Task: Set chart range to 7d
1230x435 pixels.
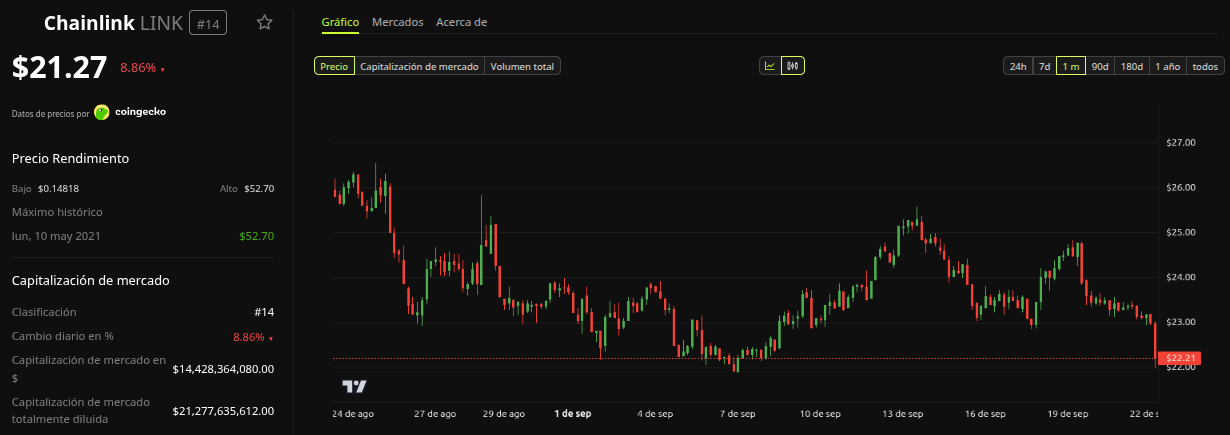Action: point(1044,66)
